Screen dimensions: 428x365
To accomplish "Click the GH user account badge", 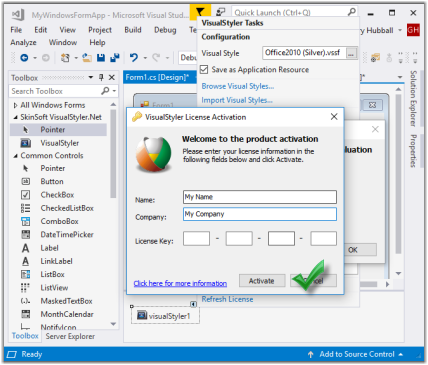I will click(x=413, y=30).
